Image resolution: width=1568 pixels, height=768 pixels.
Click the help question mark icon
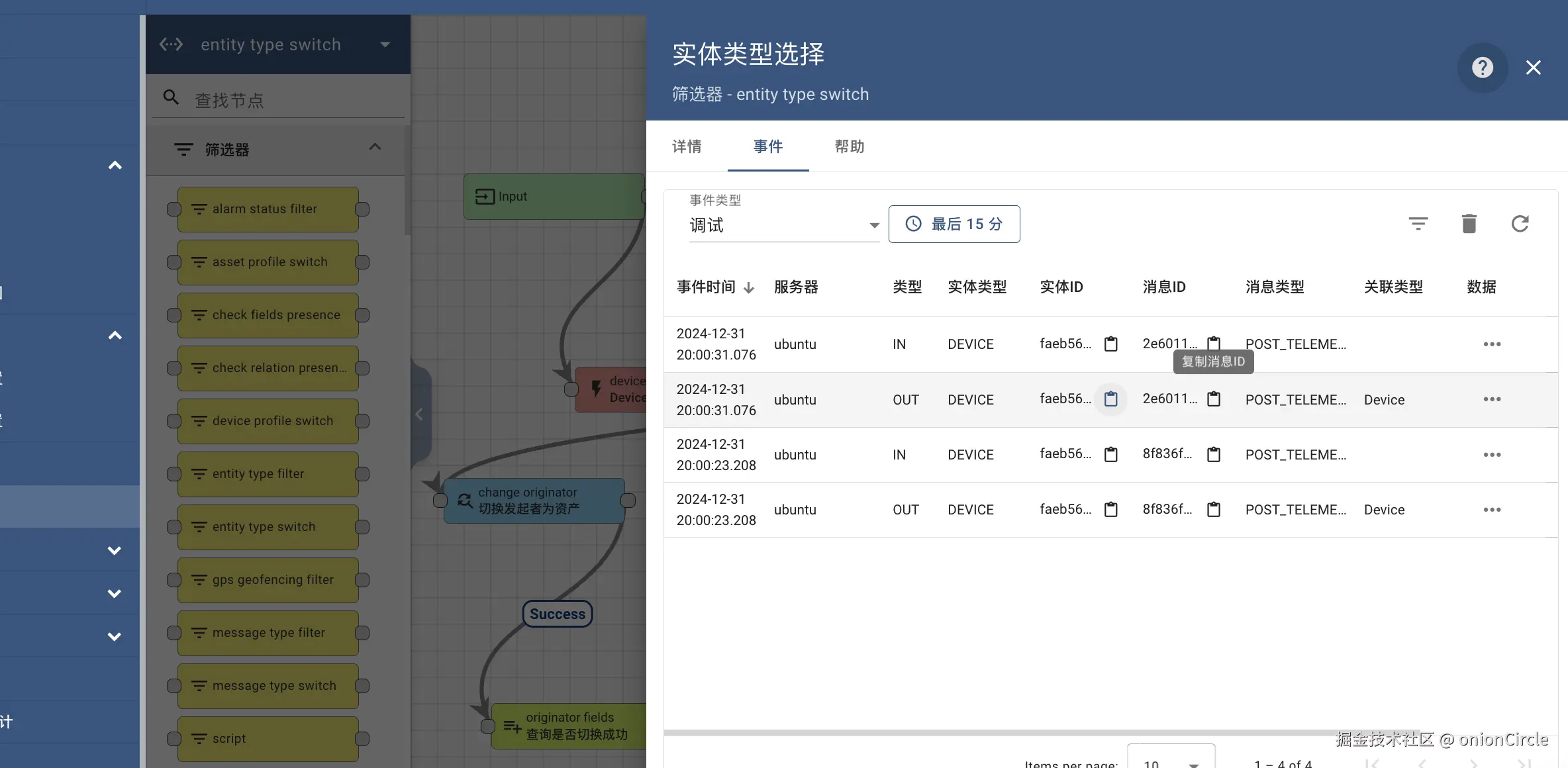[1482, 68]
